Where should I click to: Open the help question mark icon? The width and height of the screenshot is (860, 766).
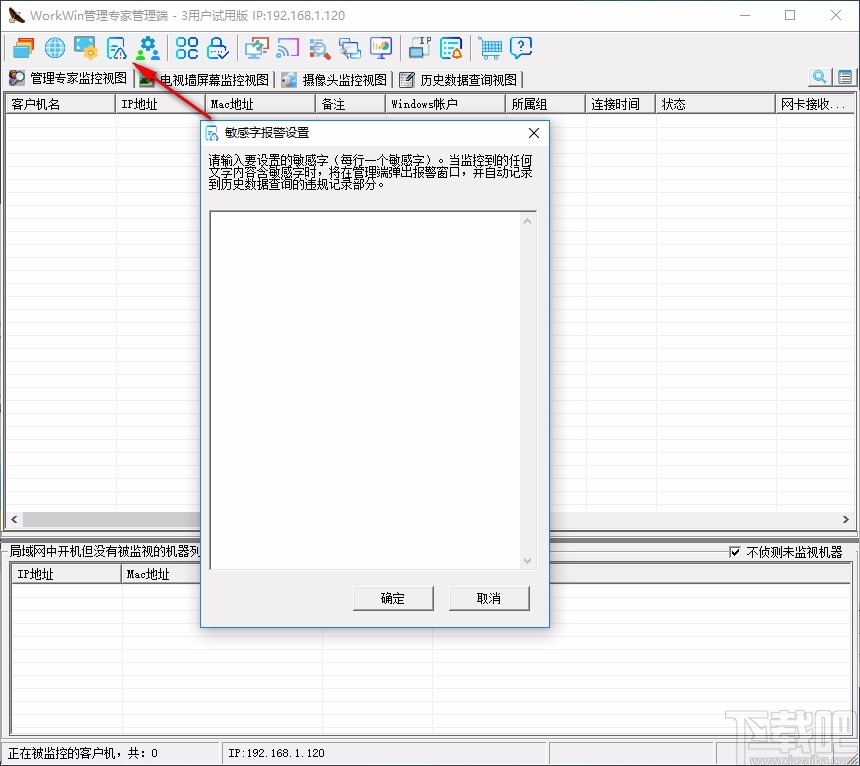tap(521, 48)
